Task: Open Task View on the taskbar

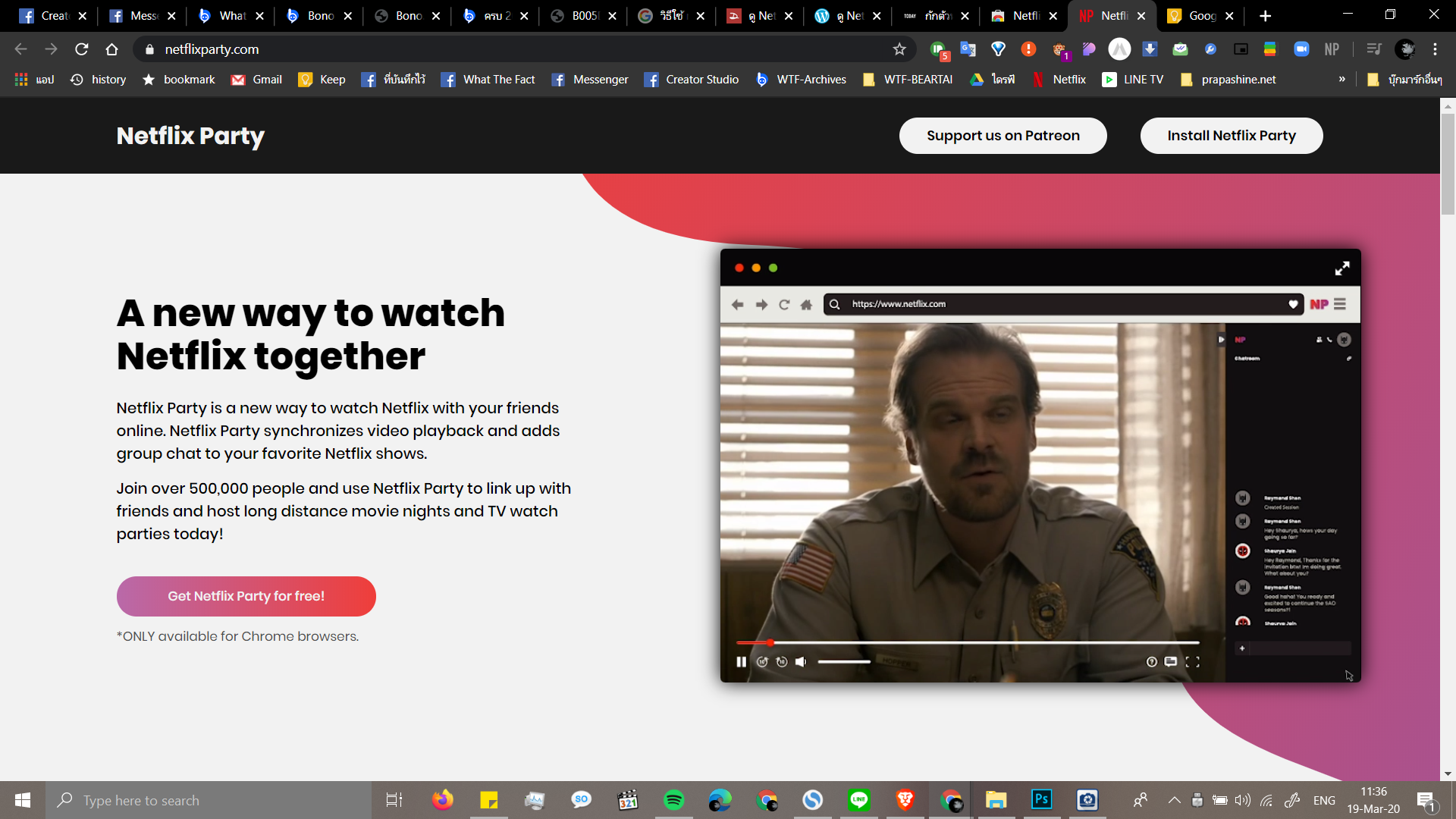Action: [x=394, y=800]
